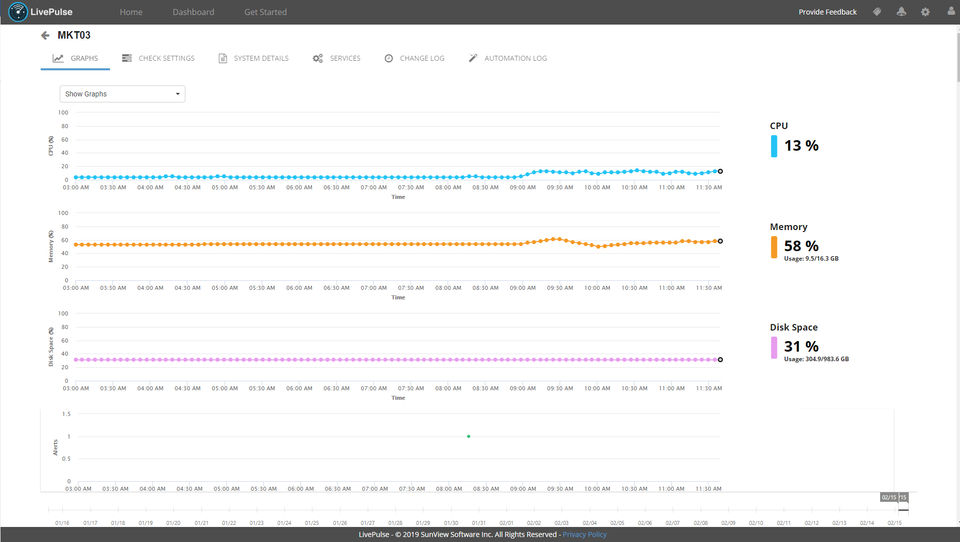Click the green alert dot on Alerts chart
This screenshot has width=960, height=542.
tap(468, 436)
